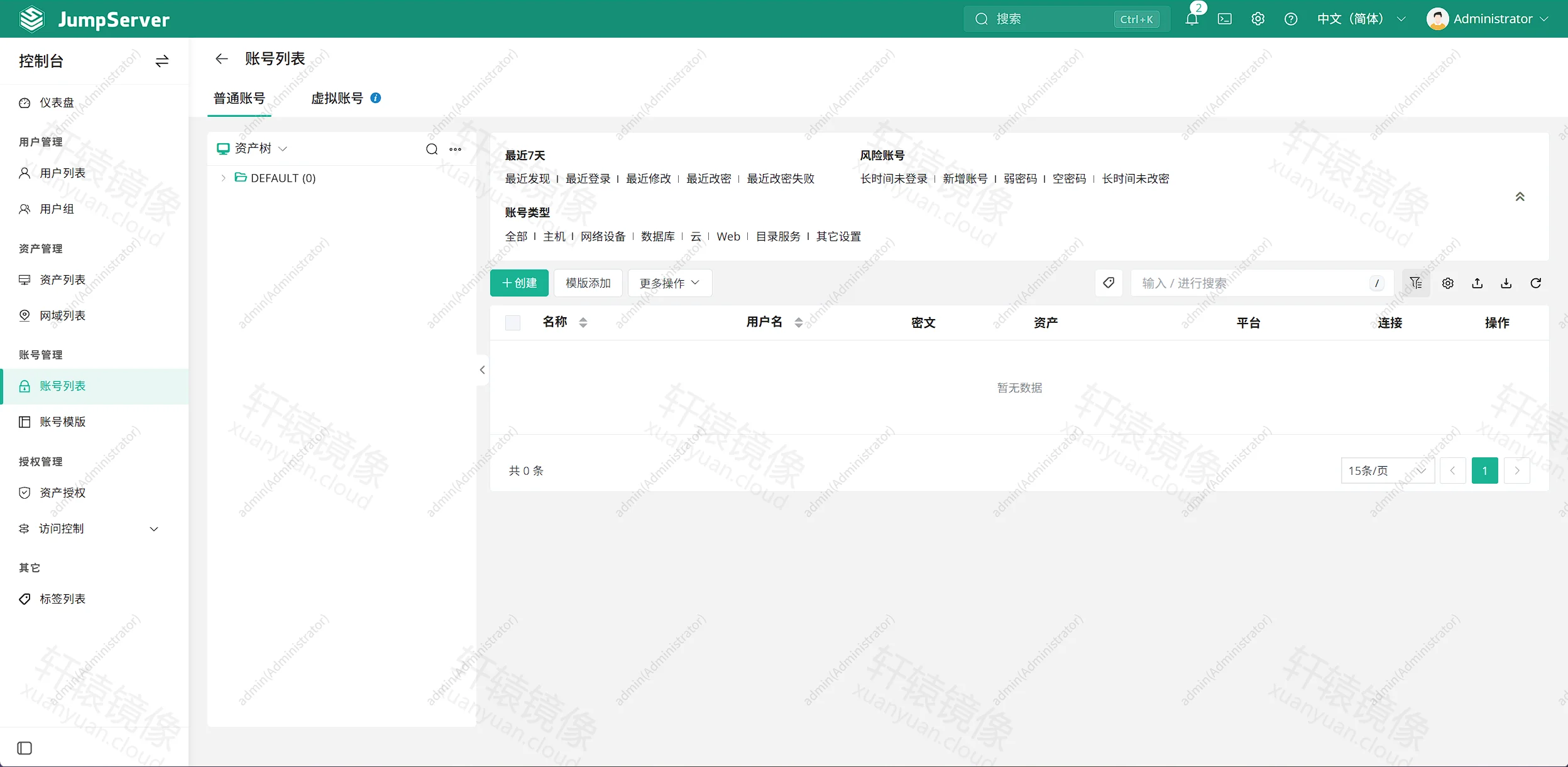
Task: Click the export download icon
Action: tap(1506, 283)
